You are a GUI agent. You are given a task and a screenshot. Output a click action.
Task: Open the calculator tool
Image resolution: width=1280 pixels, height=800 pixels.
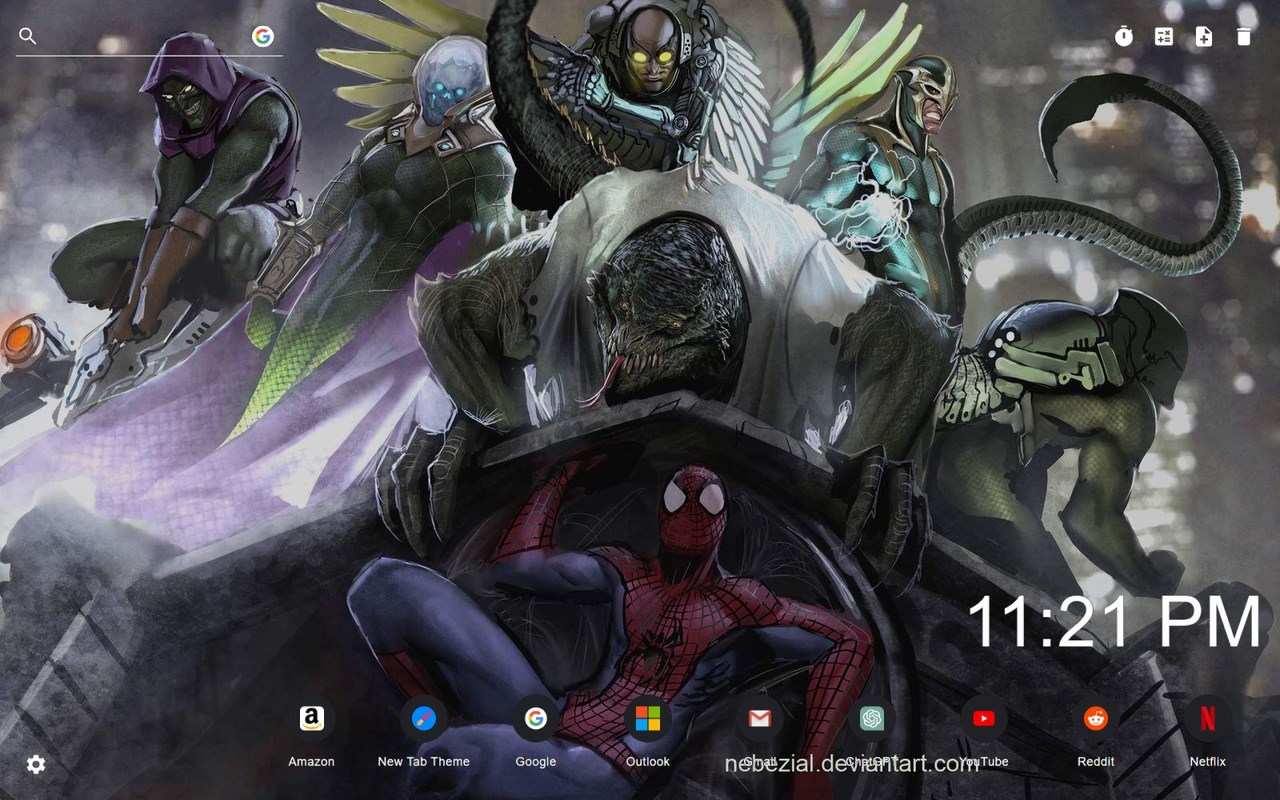click(1164, 37)
